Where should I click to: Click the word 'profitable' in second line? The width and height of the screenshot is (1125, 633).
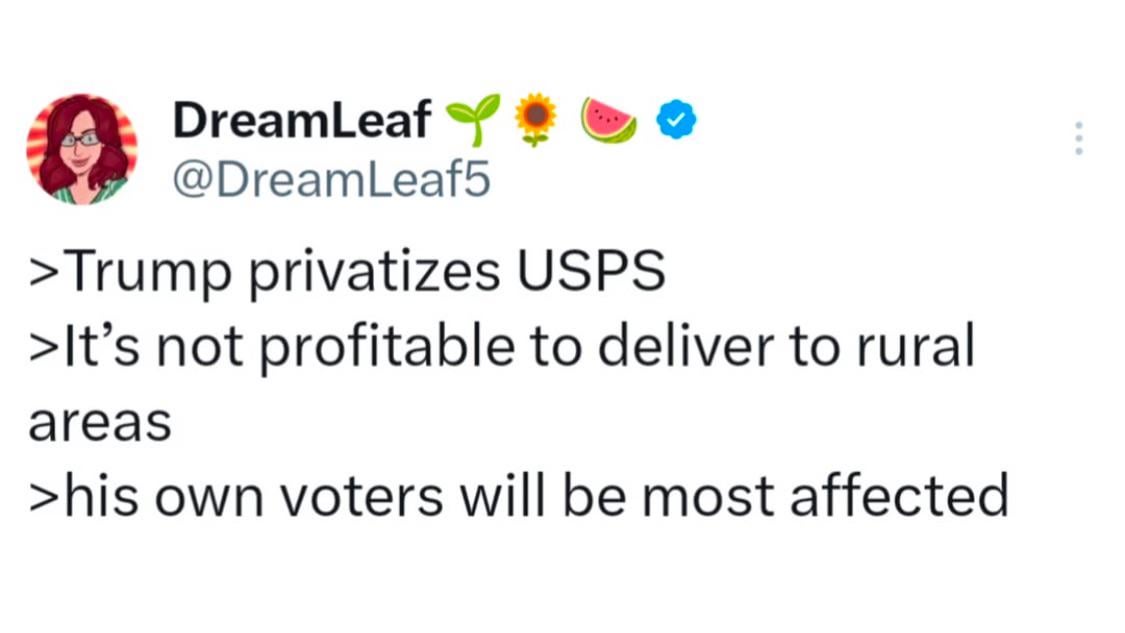(x=387, y=347)
